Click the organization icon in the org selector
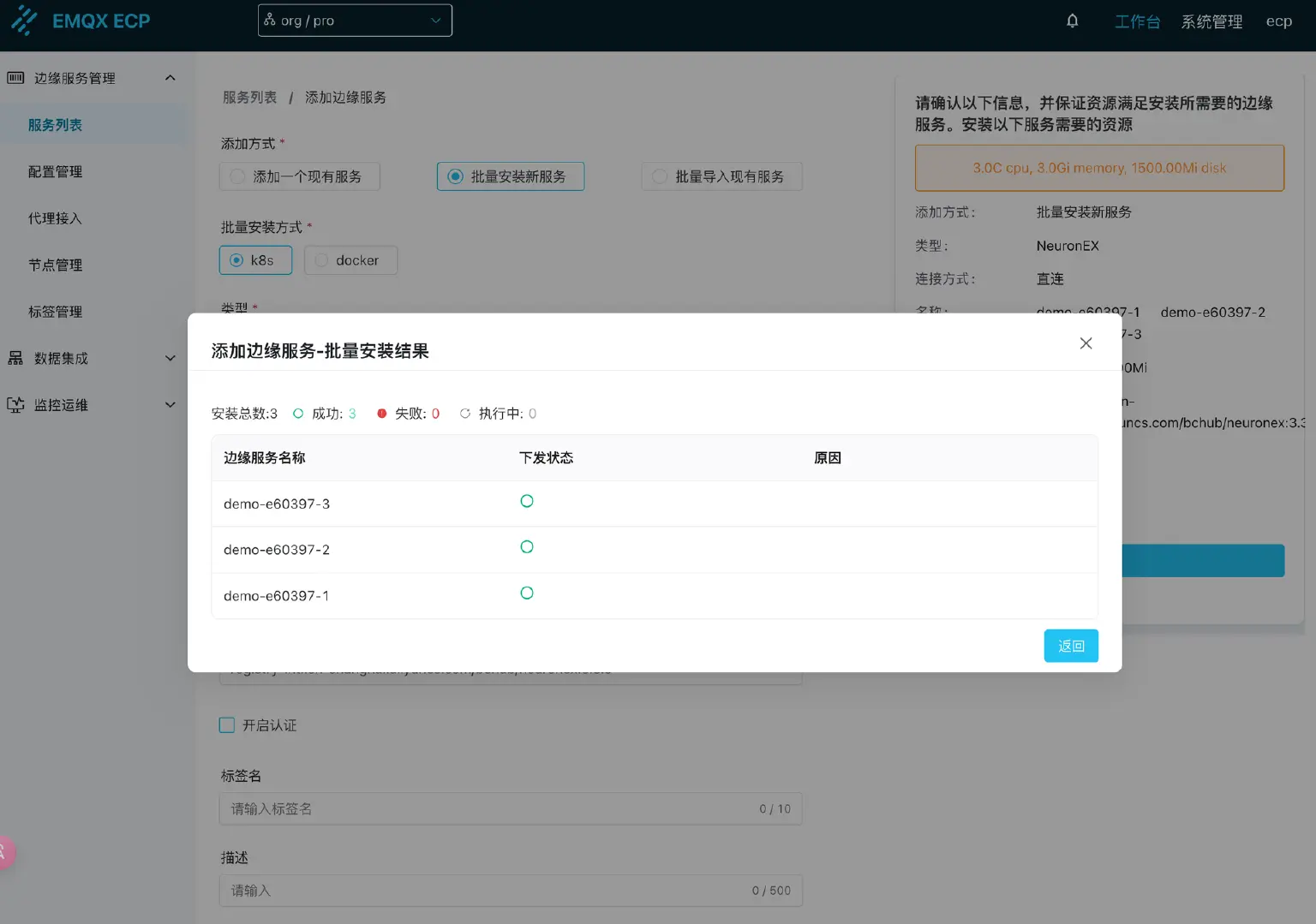Image resolution: width=1316 pixels, height=924 pixels. (271, 19)
